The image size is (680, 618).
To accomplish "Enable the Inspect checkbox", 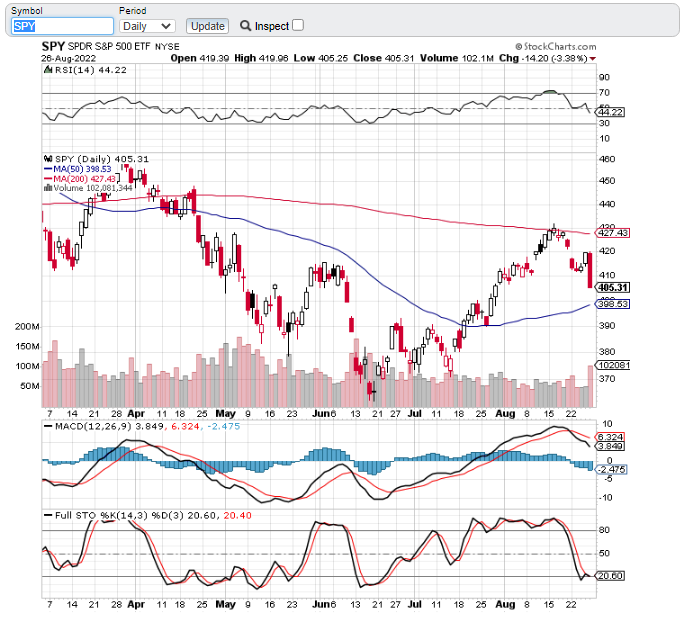I will coord(298,25).
